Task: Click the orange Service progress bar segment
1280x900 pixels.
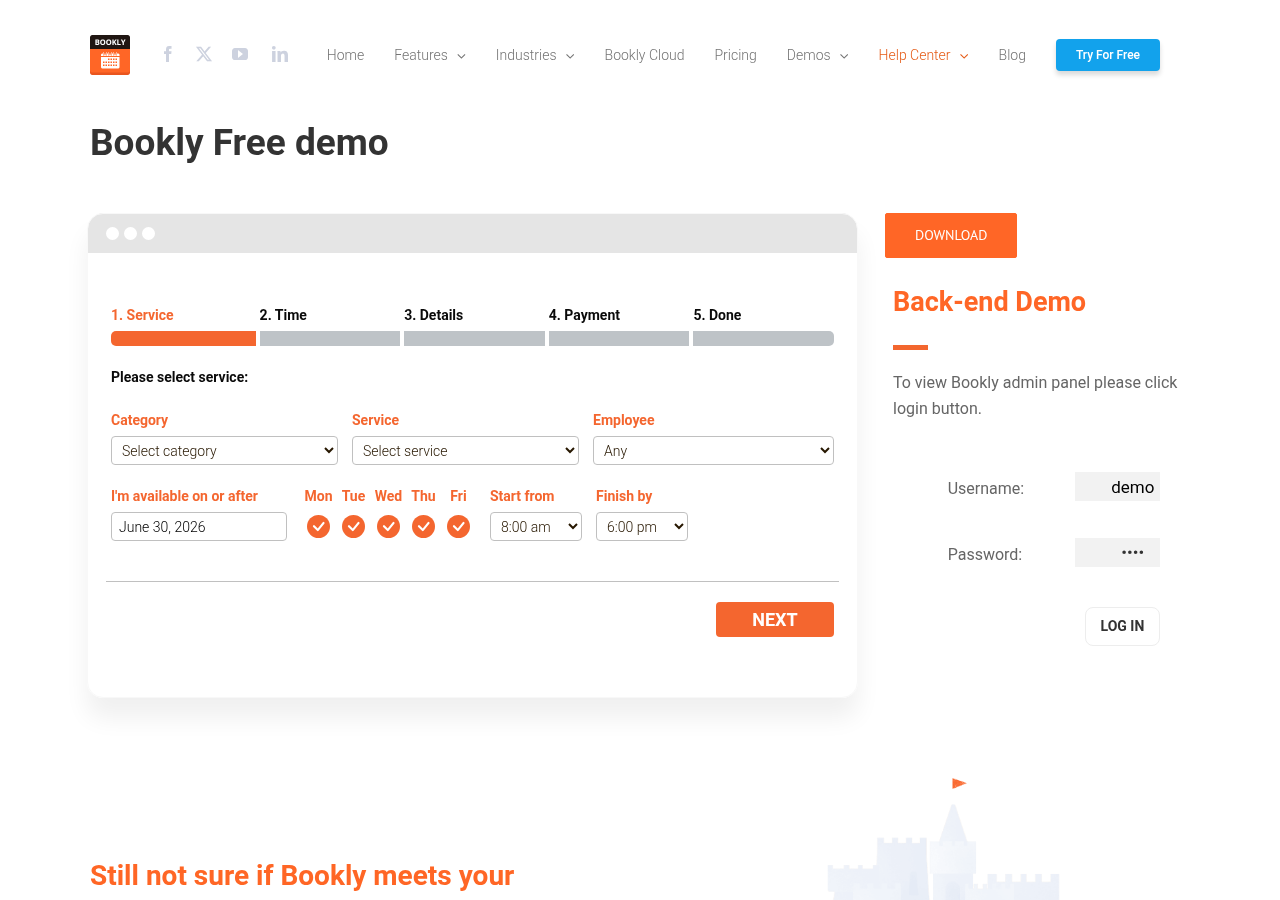Action: click(183, 338)
